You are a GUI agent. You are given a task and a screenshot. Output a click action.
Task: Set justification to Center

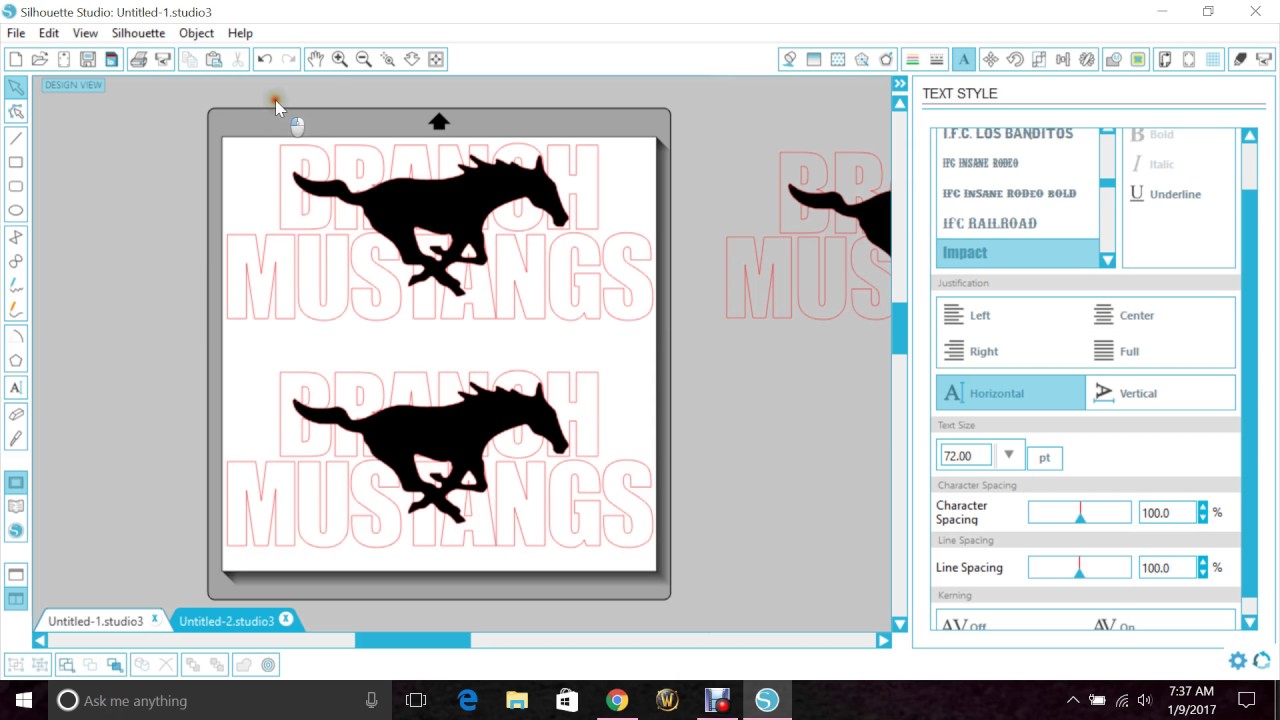click(x=1124, y=315)
